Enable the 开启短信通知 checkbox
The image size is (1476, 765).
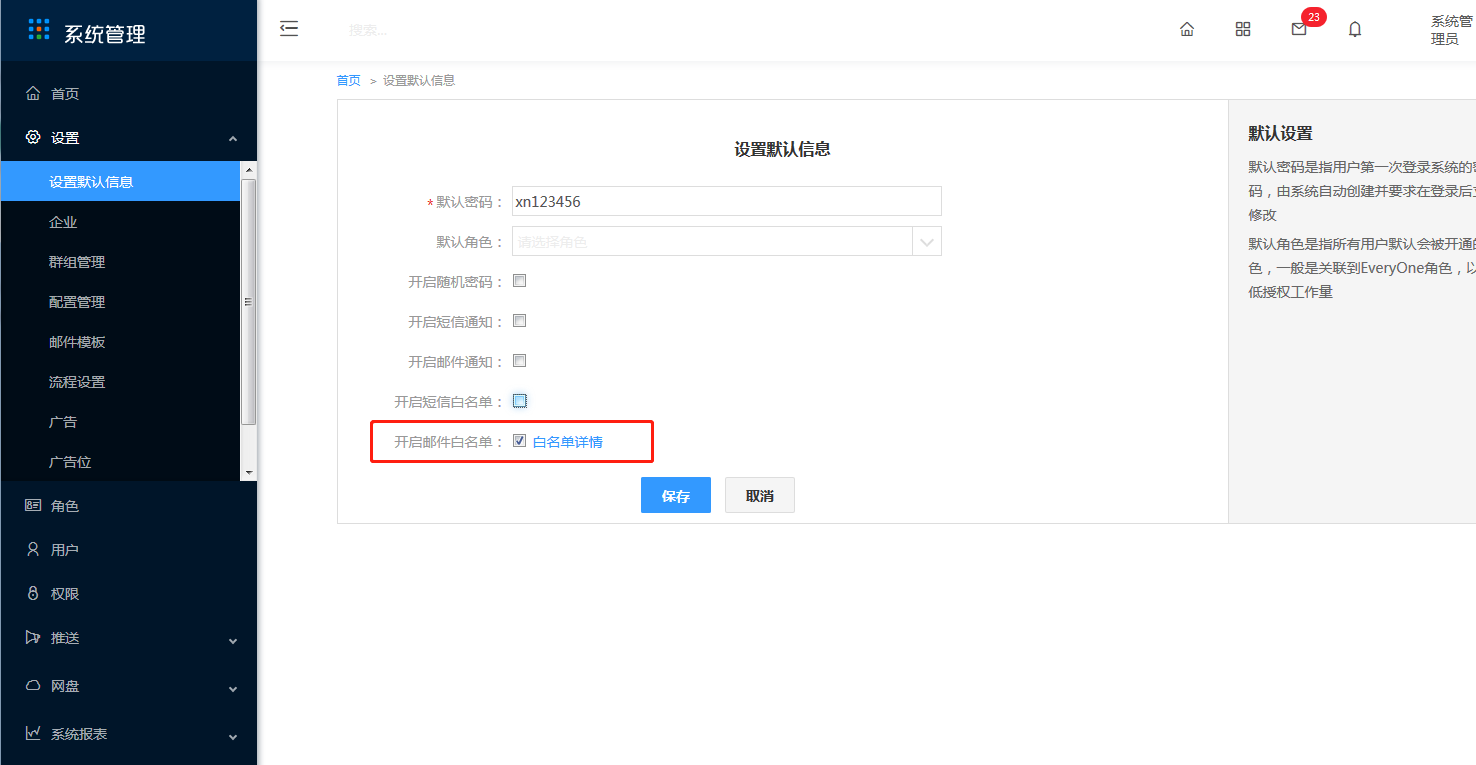[x=519, y=321]
